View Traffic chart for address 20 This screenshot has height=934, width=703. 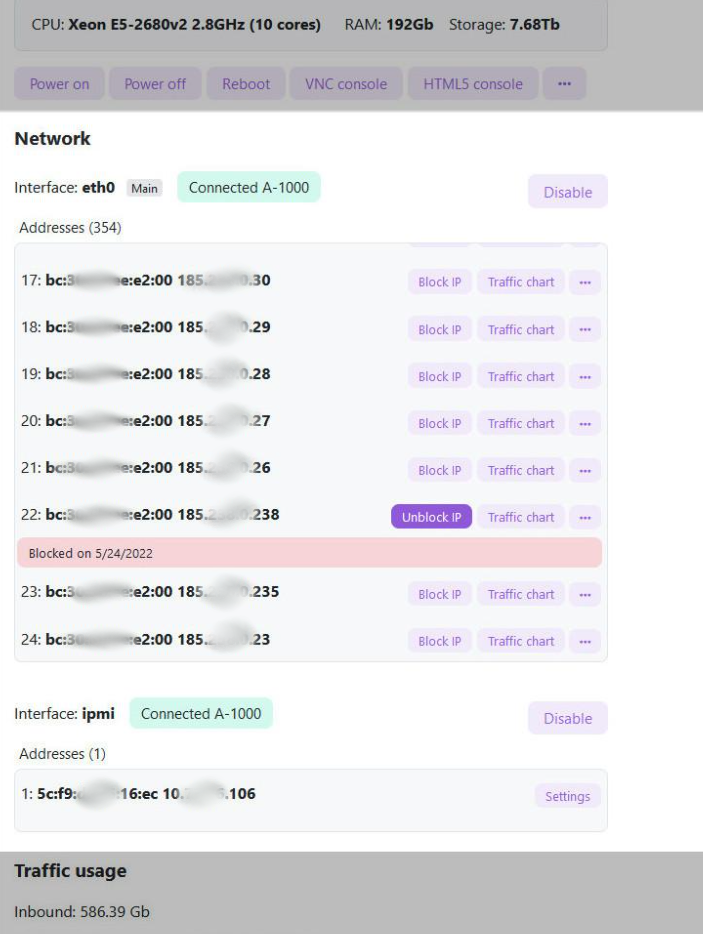click(x=521, y=423)
